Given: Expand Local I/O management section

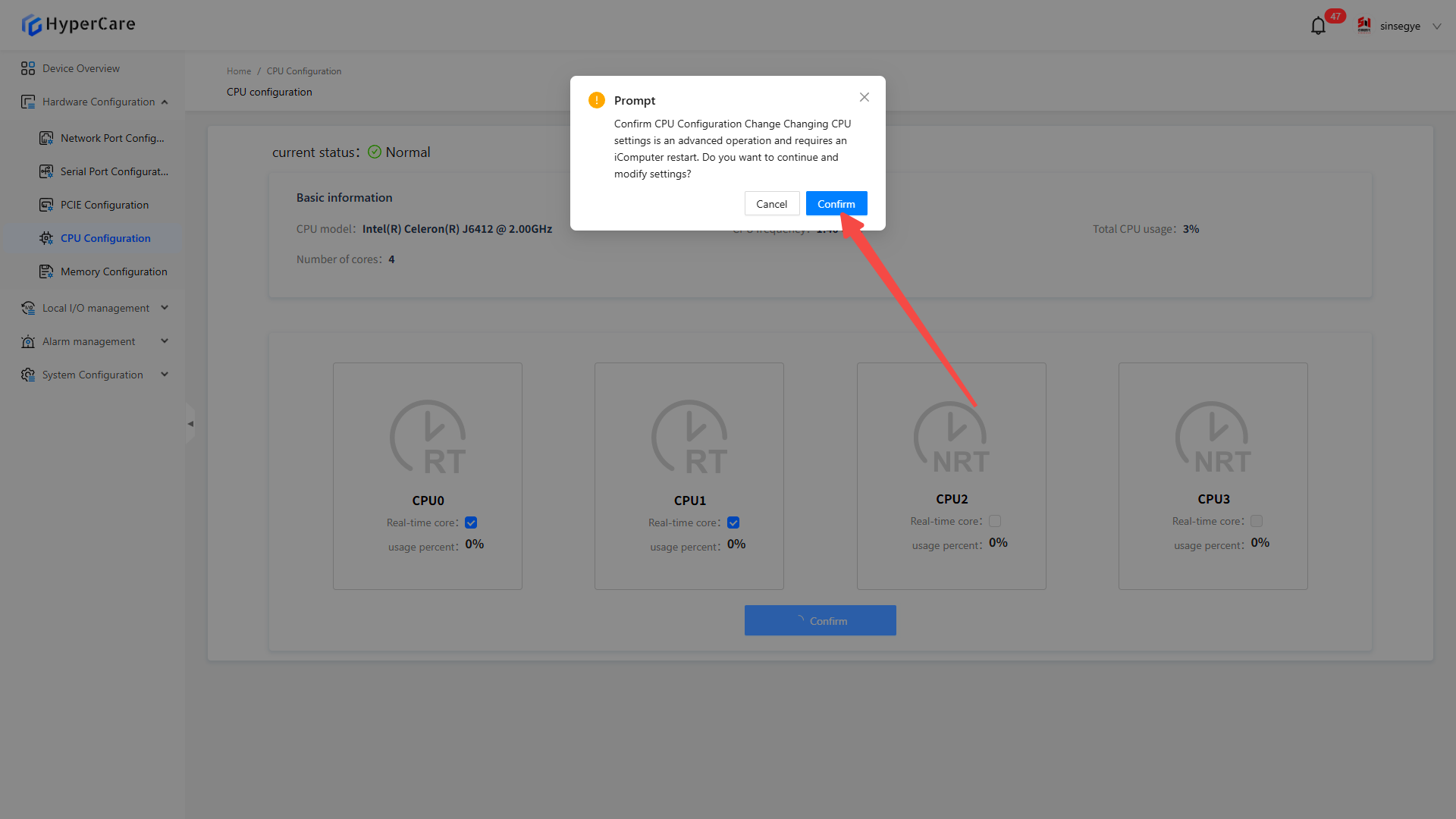Looking at the screenshot, I should click(165, 308).
